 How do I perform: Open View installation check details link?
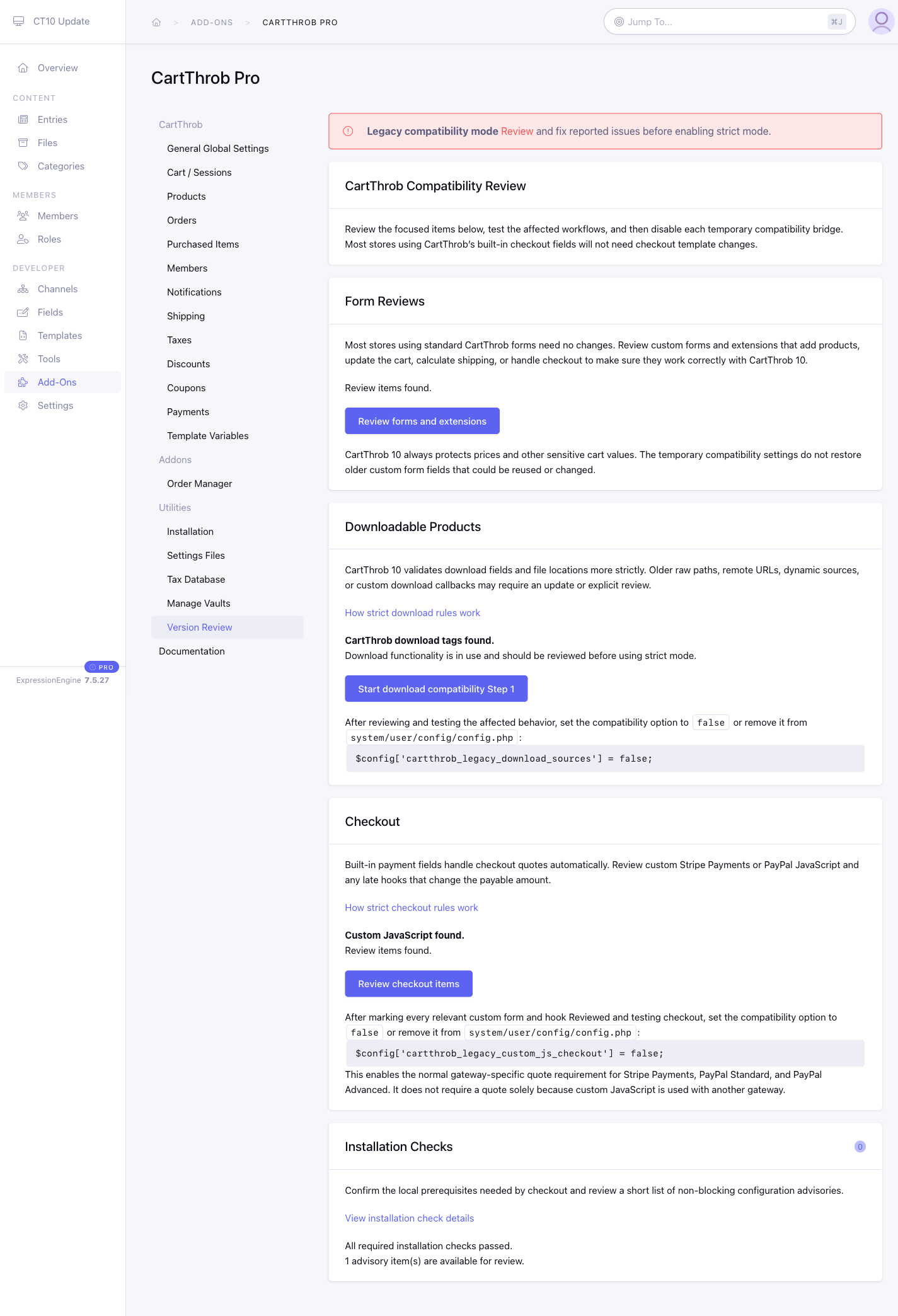coord(409,1218)
